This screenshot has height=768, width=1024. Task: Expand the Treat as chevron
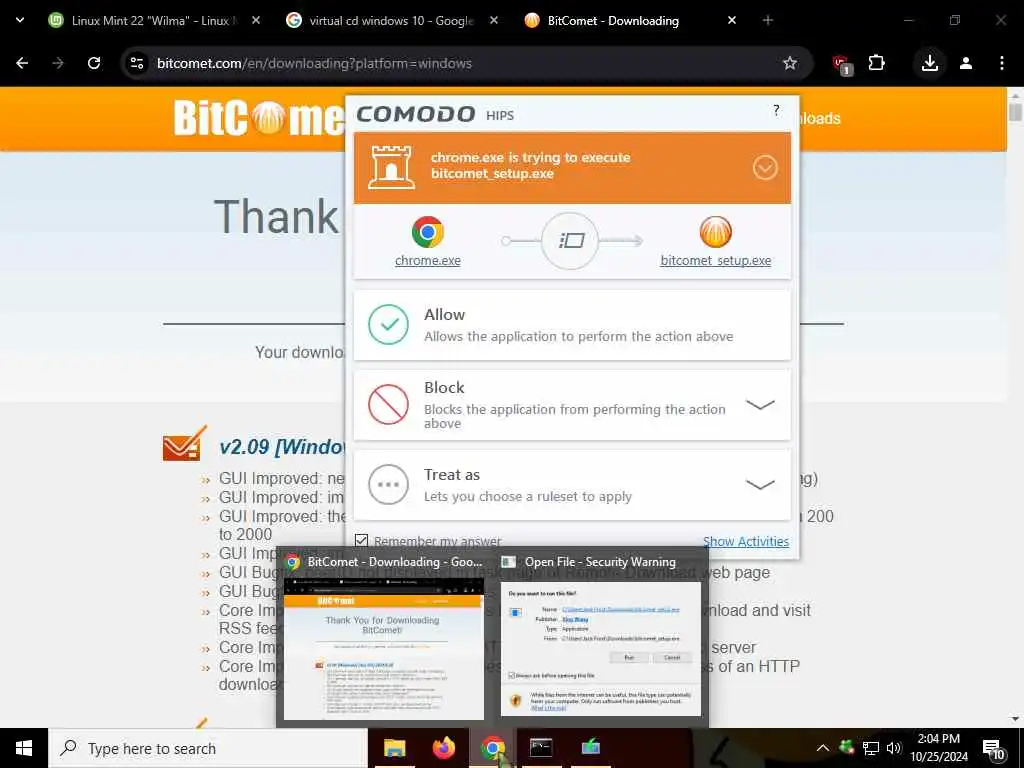coord(760,485)
